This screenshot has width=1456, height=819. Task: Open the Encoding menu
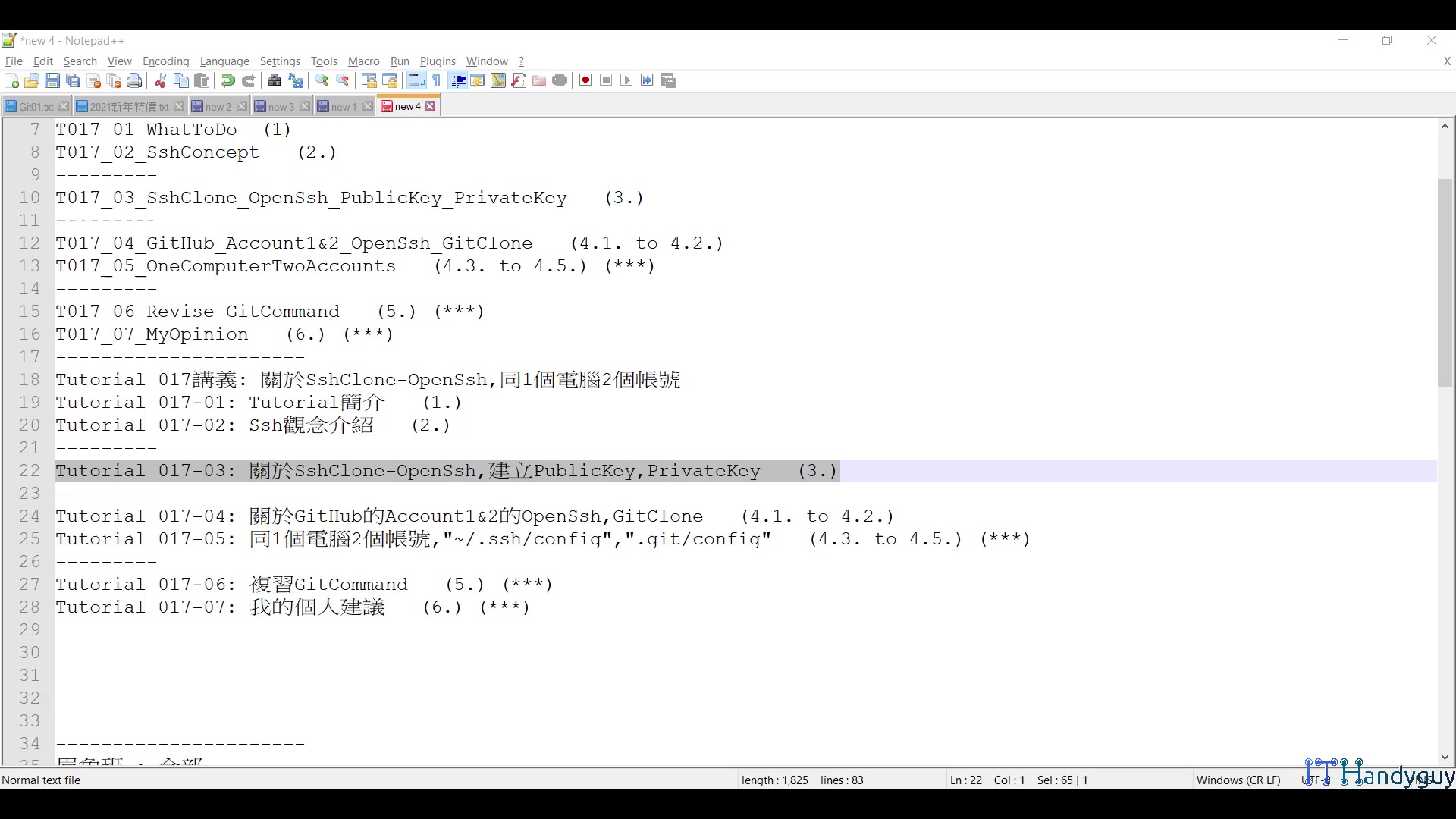165,61
